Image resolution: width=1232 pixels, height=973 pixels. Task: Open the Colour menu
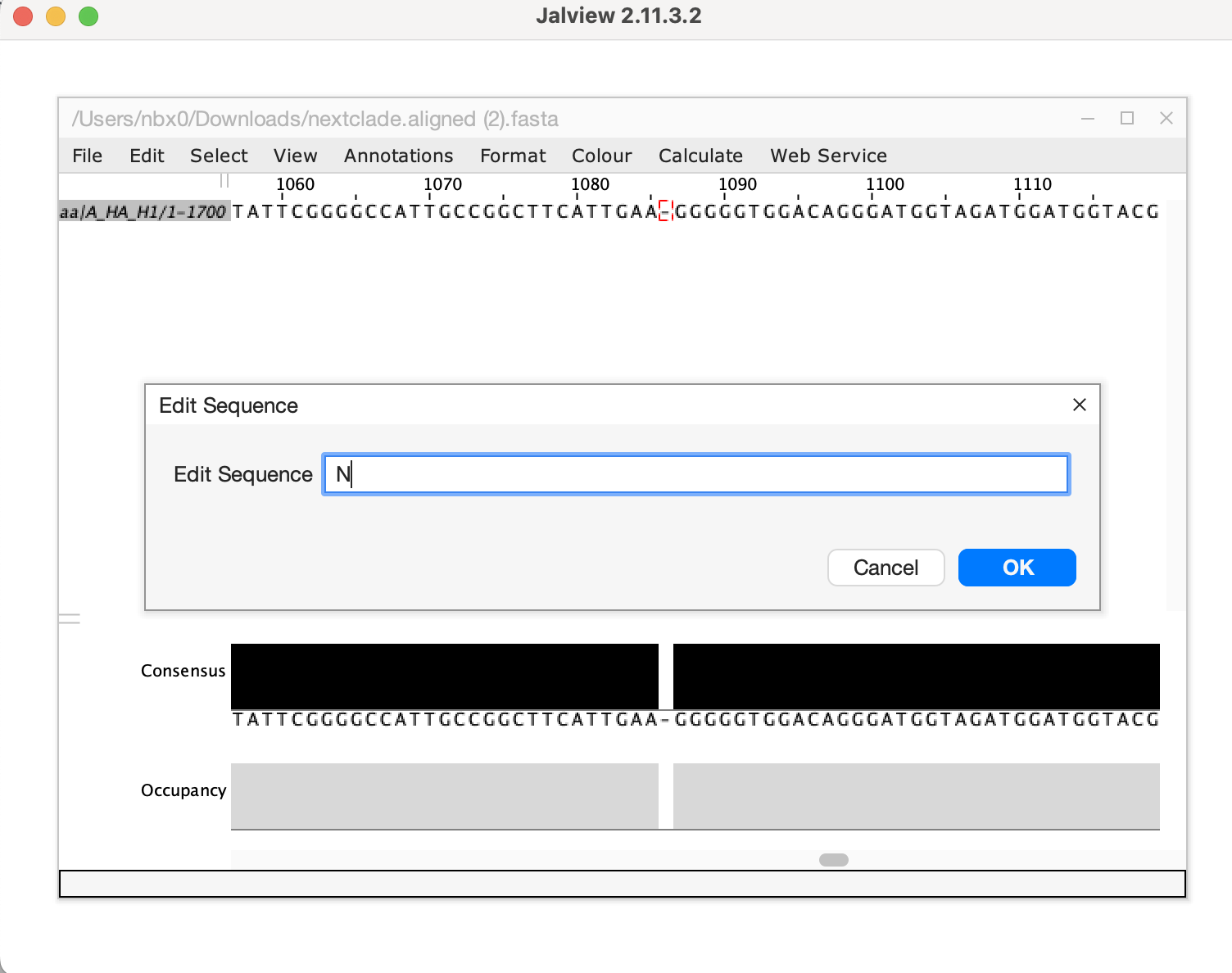point(601,156)
